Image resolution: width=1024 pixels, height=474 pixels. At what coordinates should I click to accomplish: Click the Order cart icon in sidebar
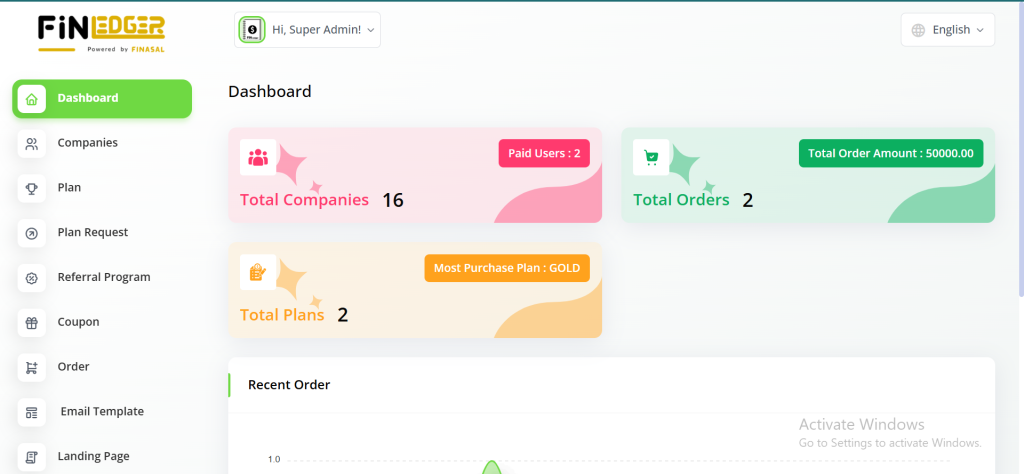tap(32, 367)
